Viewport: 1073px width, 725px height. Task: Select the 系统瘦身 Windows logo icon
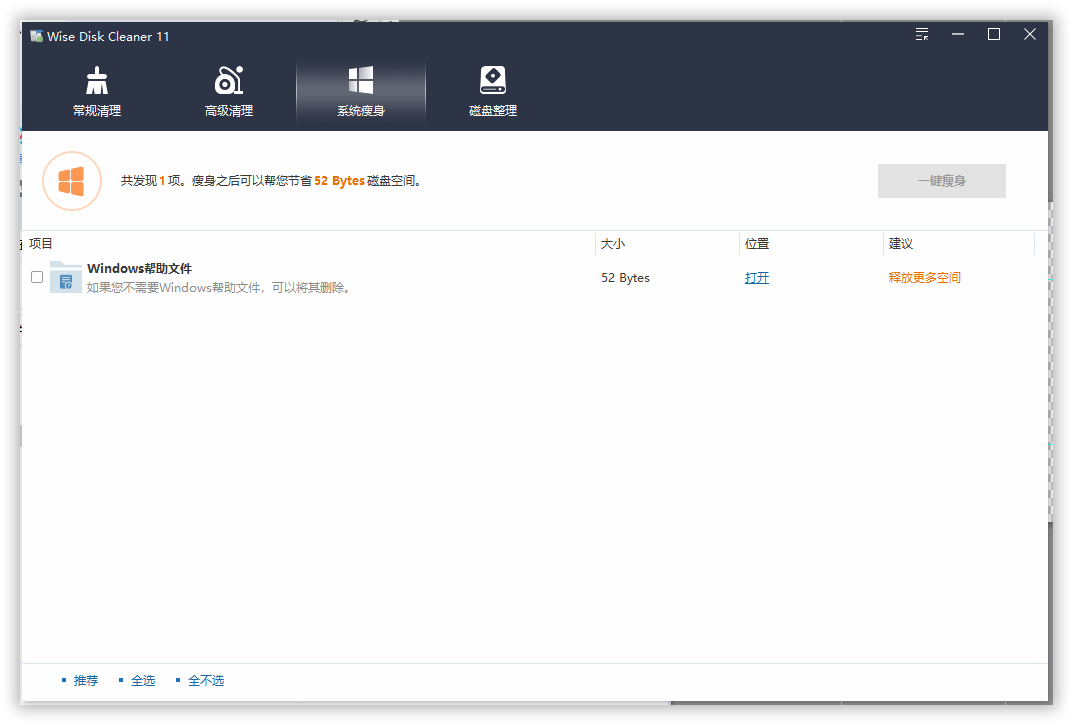pyautogui.click(x=361, y=80)
